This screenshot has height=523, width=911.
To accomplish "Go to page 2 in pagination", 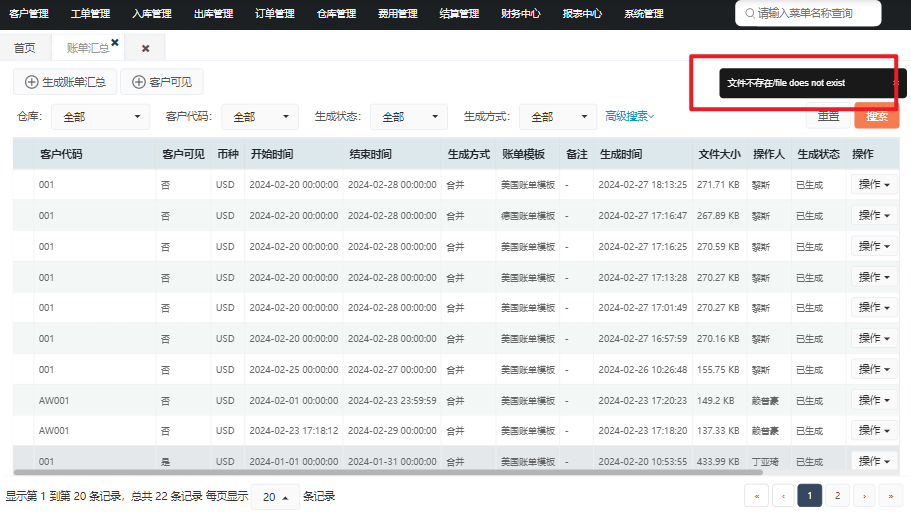I will tap(837, 496).
